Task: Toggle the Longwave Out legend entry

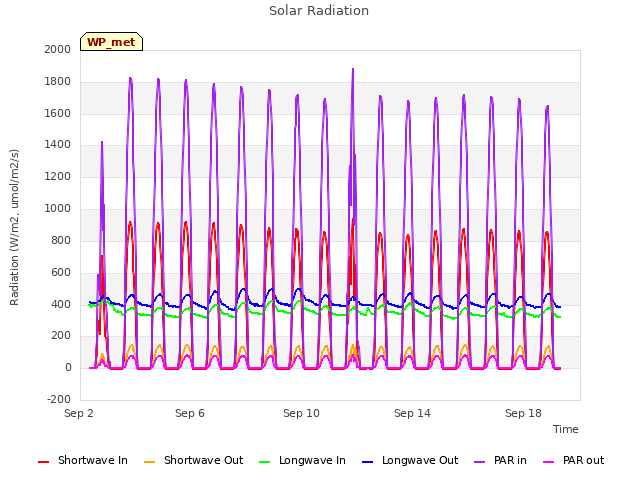Action: tap(410, 460)
